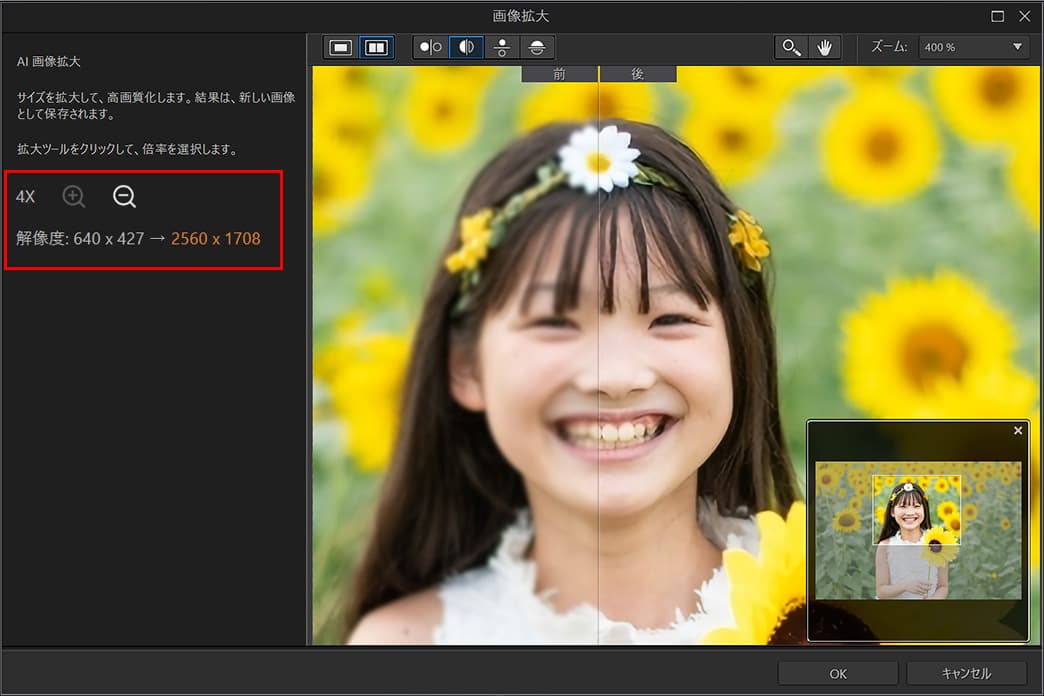Viewport: 1044px width, 696px height.
Task: Switch to single image view mode
Action: tap(339, 46)
